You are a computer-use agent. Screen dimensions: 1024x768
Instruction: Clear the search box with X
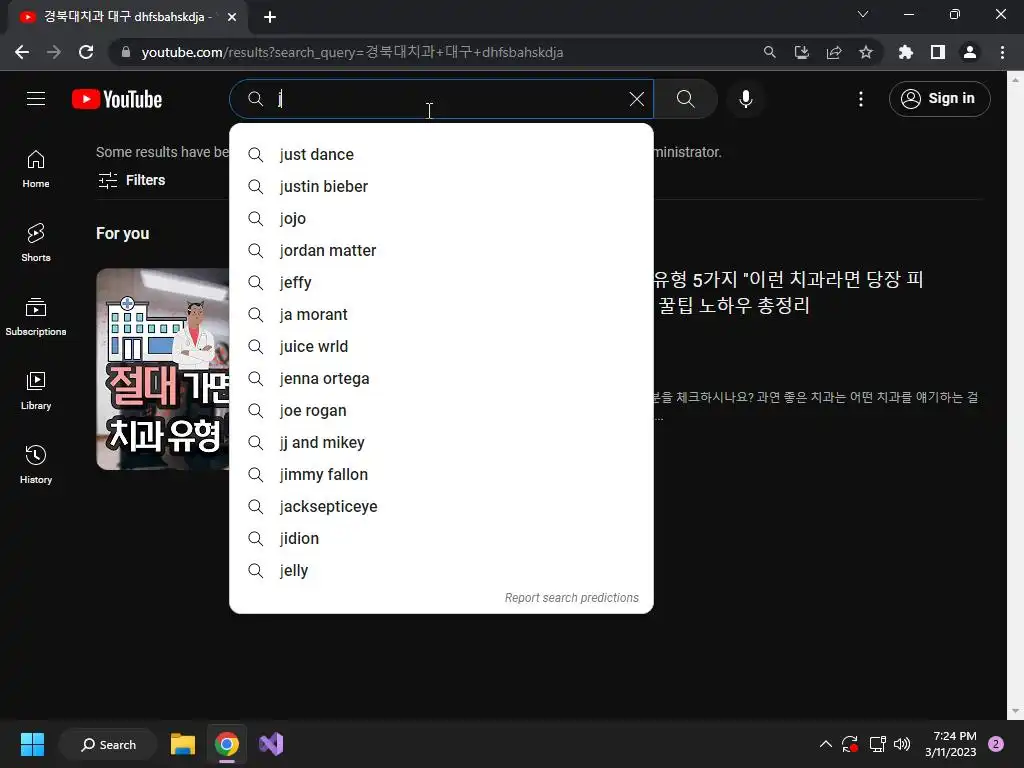pos(637,99)
